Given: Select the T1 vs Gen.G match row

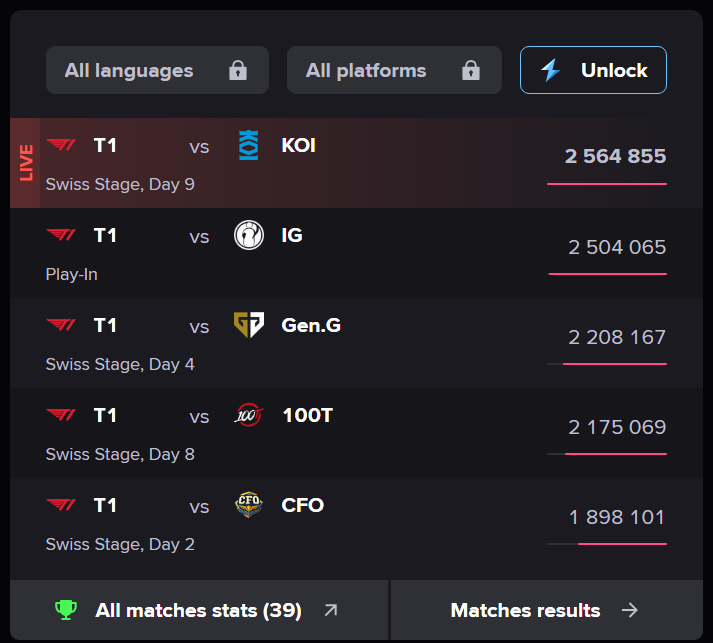Looking at the screenshot, I should click(300, 343).
